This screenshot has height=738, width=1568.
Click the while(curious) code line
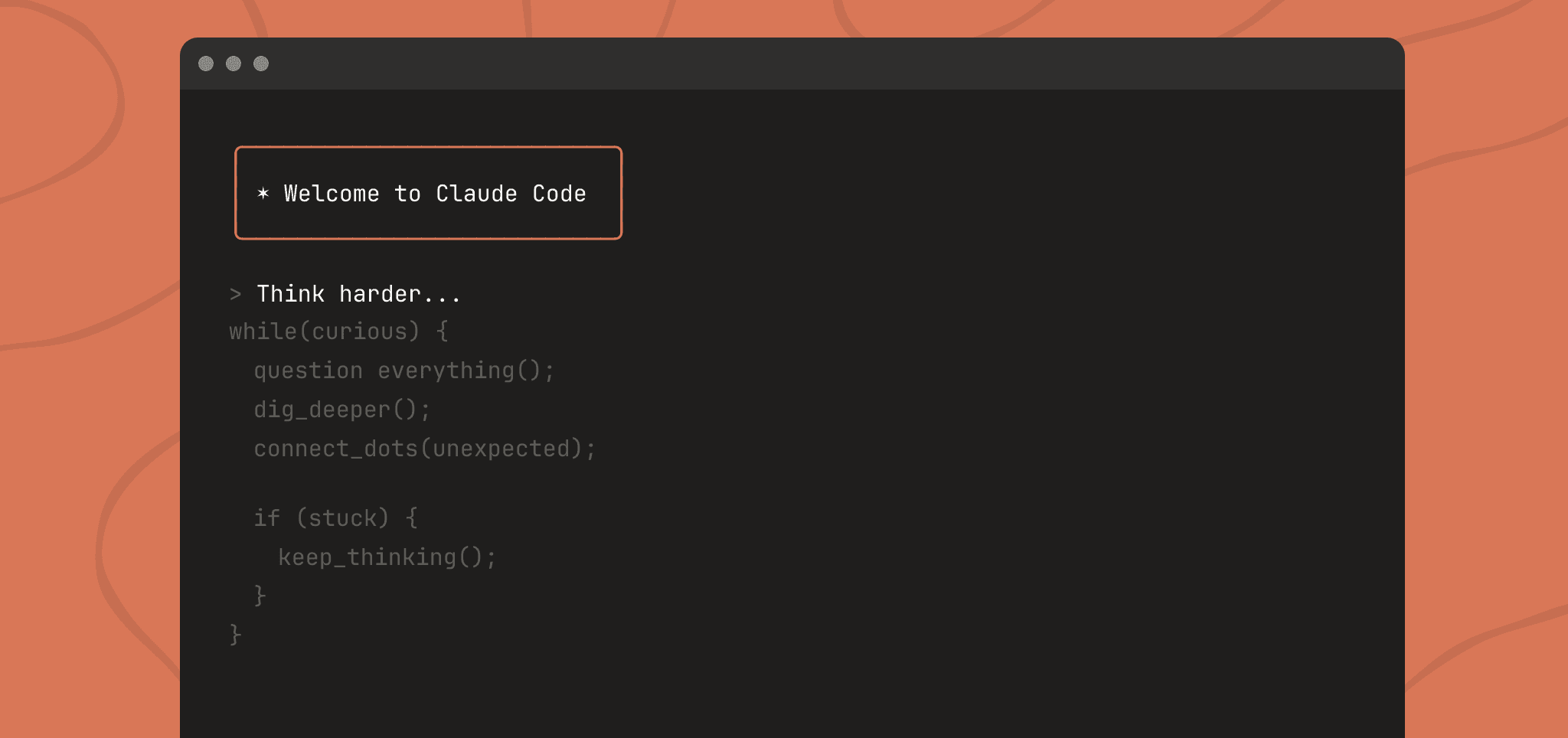point(338,331)
